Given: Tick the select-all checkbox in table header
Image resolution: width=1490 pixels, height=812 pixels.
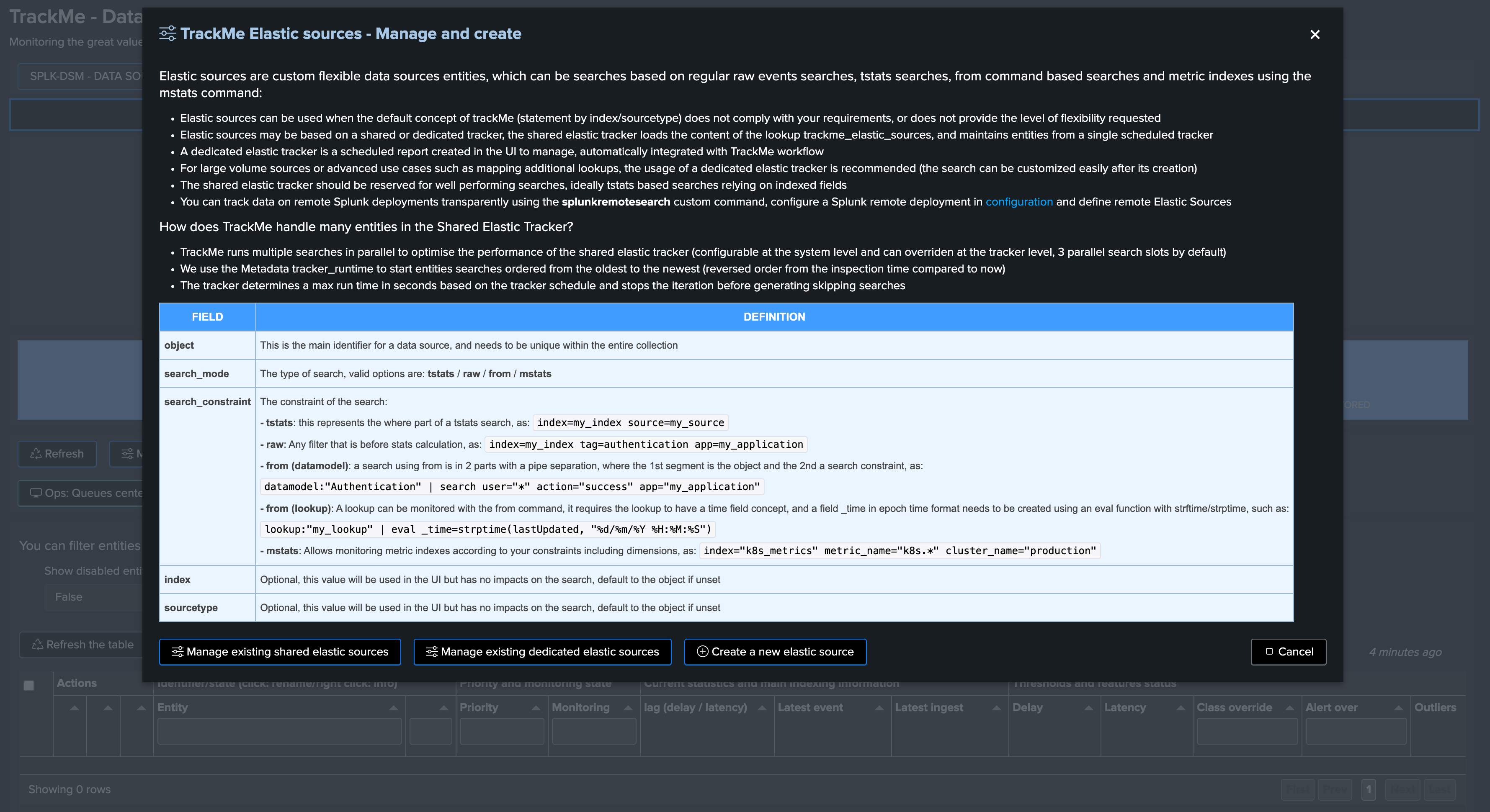Looking at the screenshot, I should pyautogui.click(x=29, y=686).
